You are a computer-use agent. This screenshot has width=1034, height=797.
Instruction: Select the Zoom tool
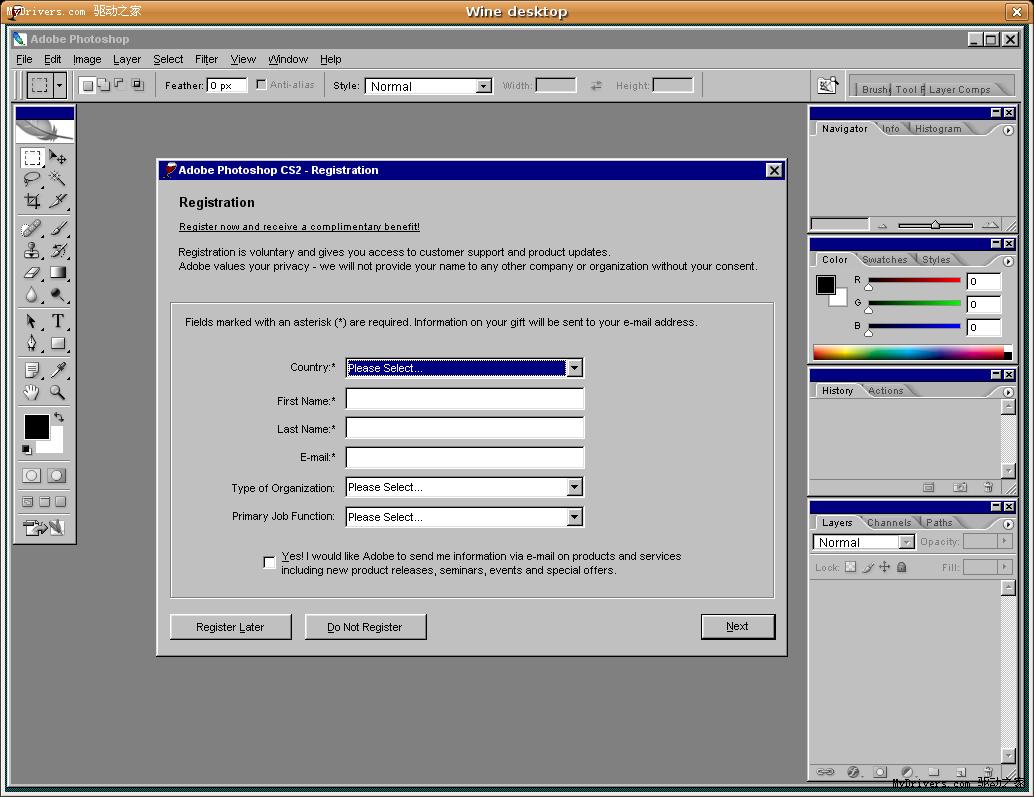[x=57, y=392]
